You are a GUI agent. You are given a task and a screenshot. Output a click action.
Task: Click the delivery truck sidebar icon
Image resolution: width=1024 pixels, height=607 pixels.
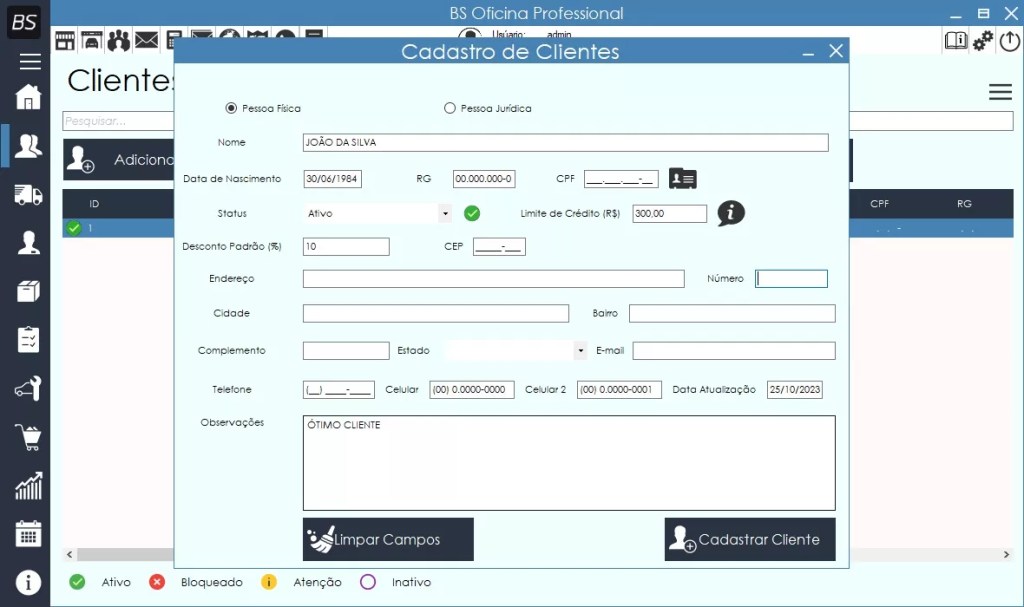click(x=28, y=194)
